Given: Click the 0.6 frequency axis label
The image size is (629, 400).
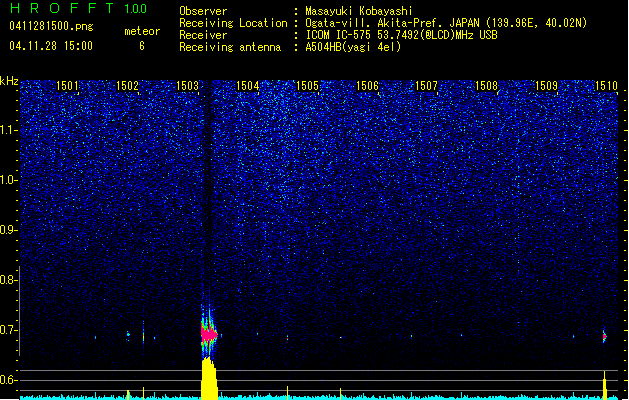Looking at the screenshot, I should (8, 380).
